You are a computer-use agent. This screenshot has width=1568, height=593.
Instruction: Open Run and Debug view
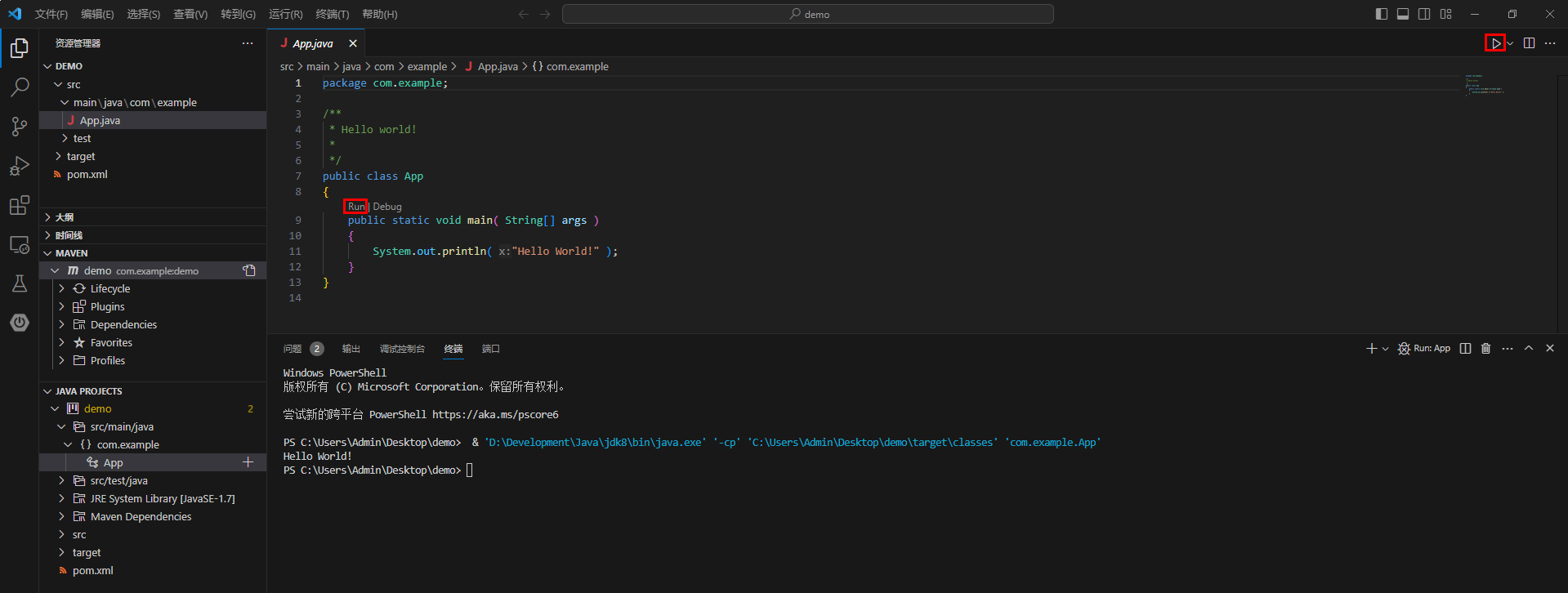pos(20,166)
